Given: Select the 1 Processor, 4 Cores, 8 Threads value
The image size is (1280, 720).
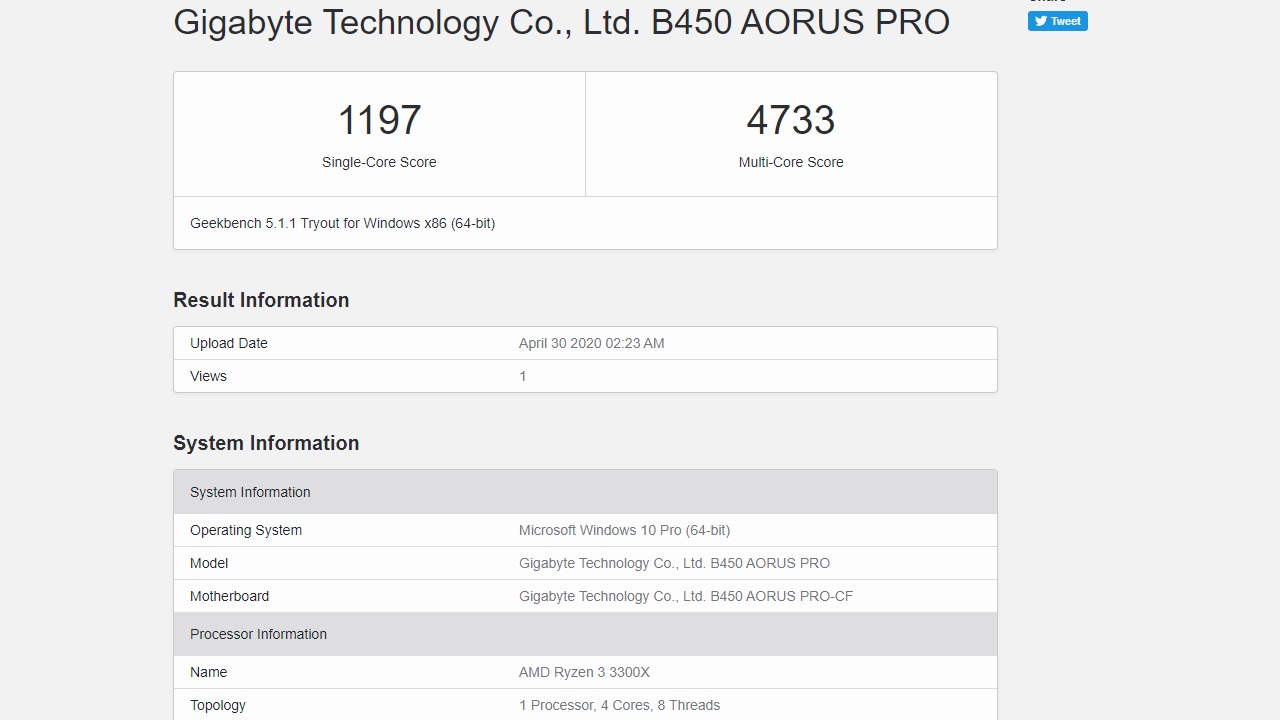Looking at the screenshot, I should click(x=619, y=705).
